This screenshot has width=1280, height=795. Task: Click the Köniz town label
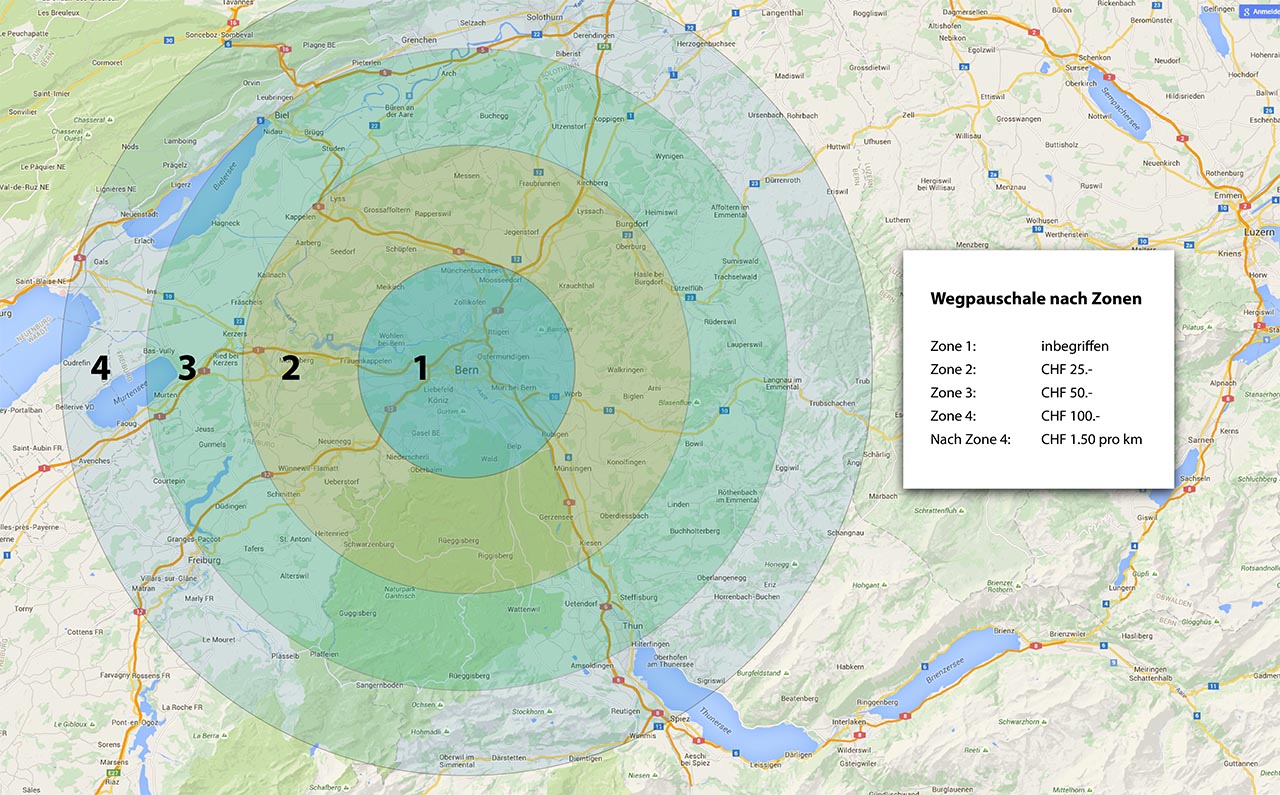tap(440, 398)
